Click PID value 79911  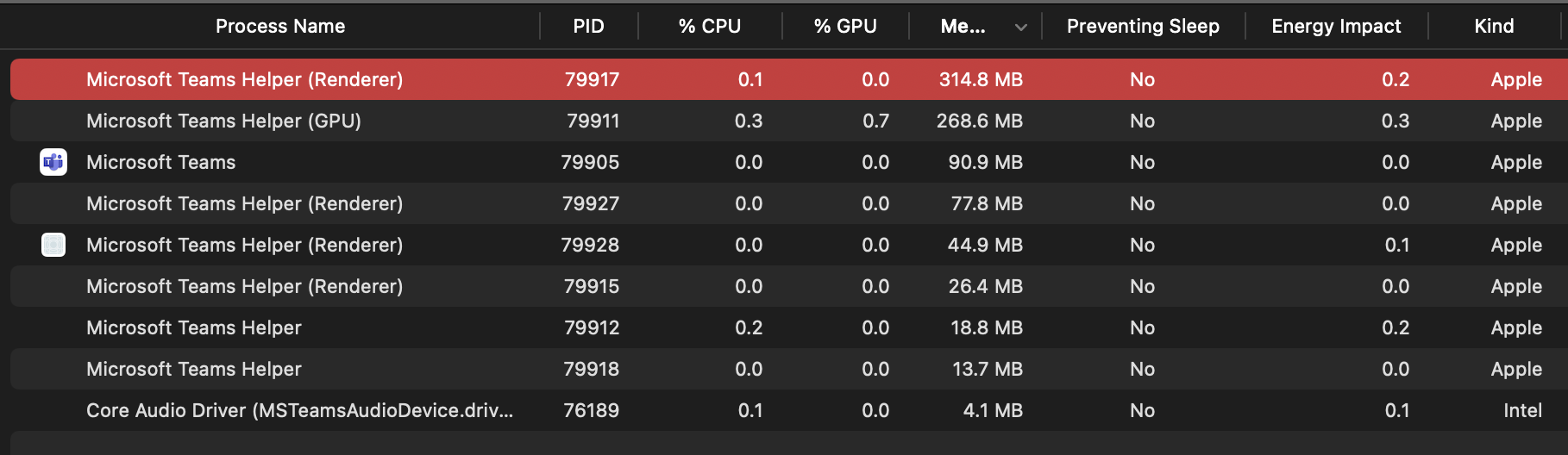pyautogui.click(x=593, y=121)
